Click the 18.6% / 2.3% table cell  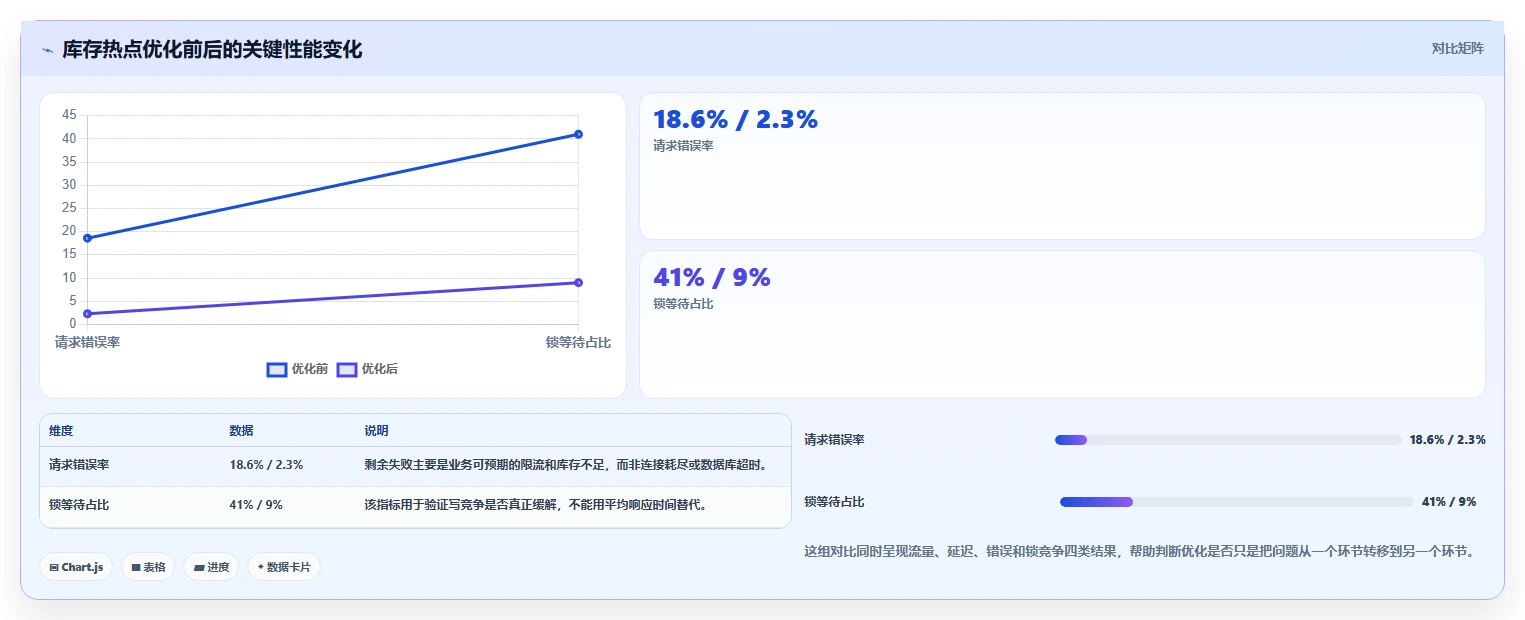pyautogui.click(x=266, y=465)
